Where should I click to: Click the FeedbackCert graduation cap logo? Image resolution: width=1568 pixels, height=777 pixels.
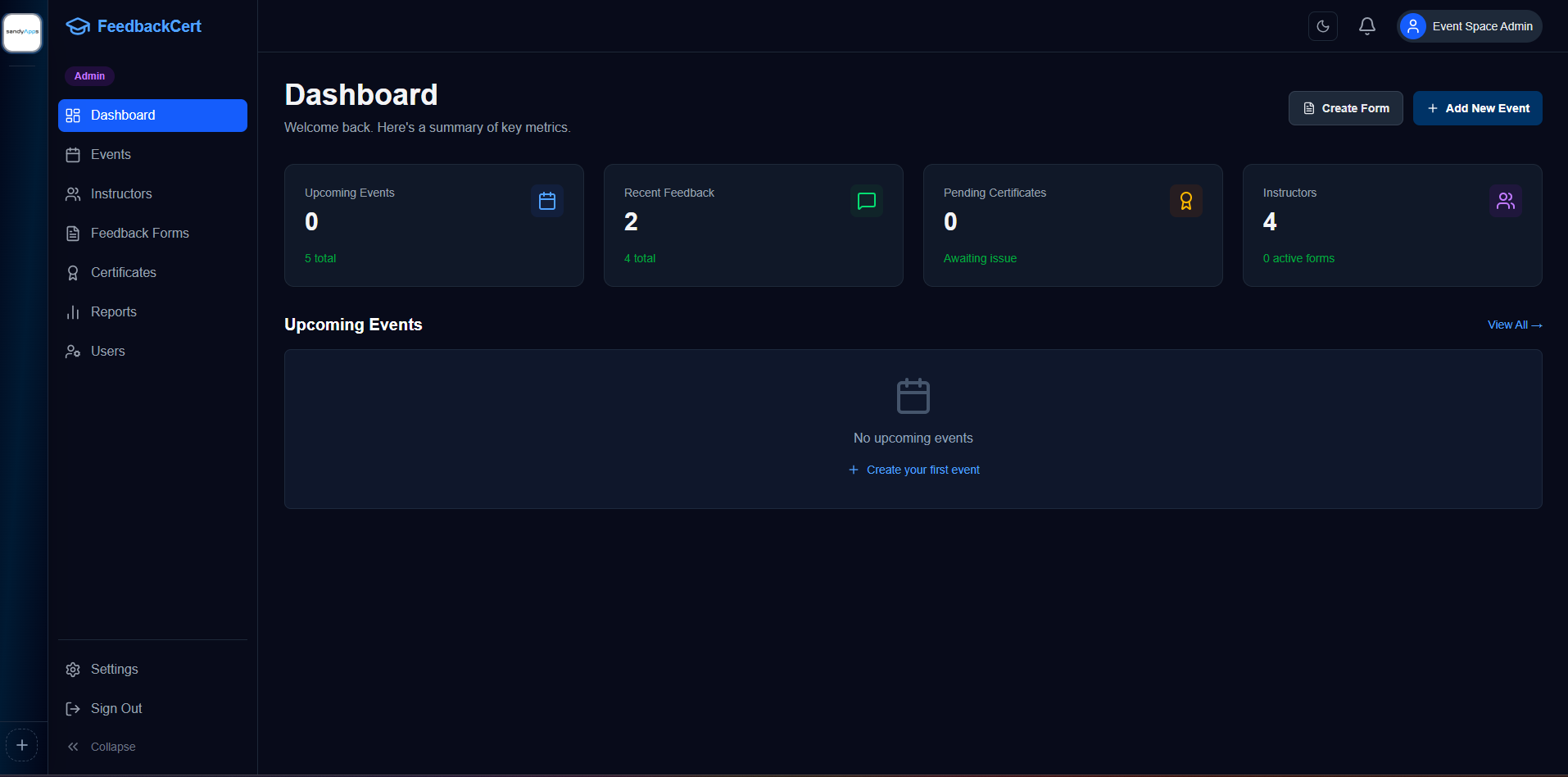point(78,26)
